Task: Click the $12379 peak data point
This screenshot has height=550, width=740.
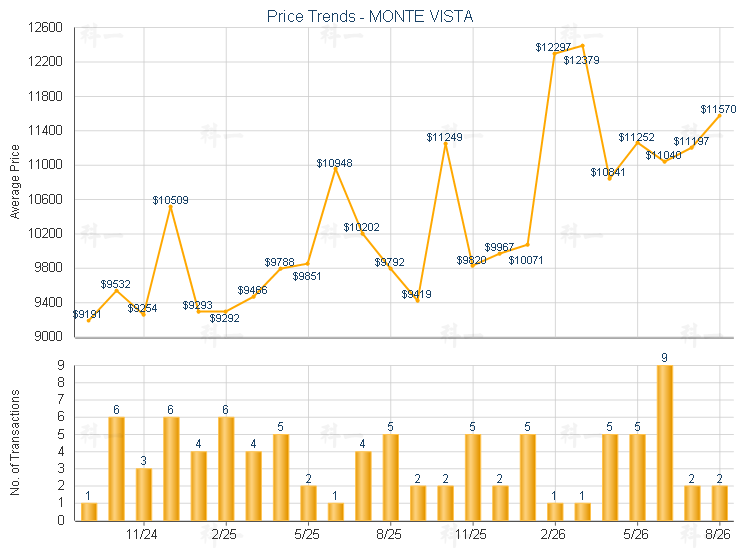Action: pyautogui.click(x=582, y=46)
